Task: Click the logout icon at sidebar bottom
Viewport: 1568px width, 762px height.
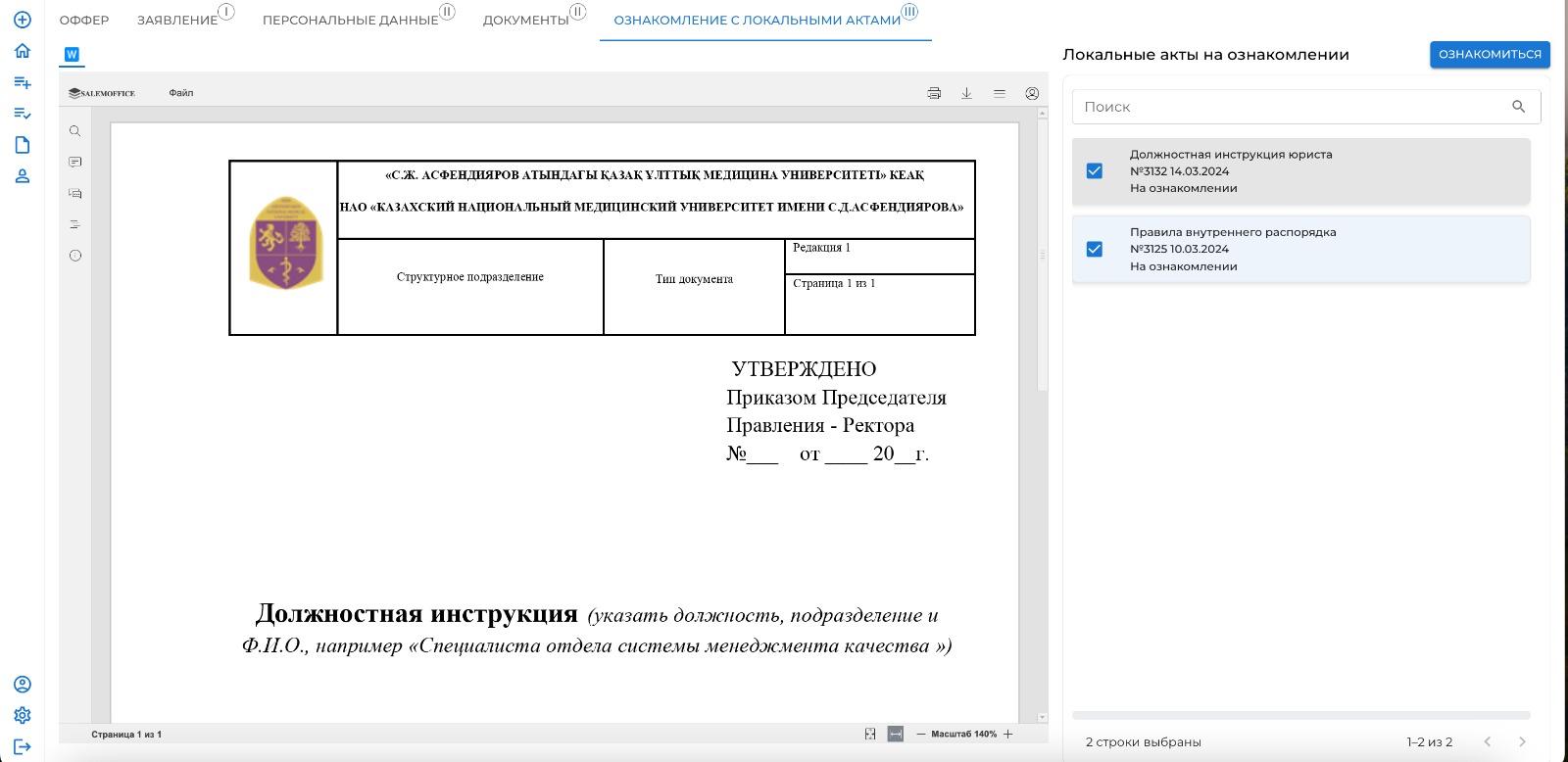Action: coord(23,747)
